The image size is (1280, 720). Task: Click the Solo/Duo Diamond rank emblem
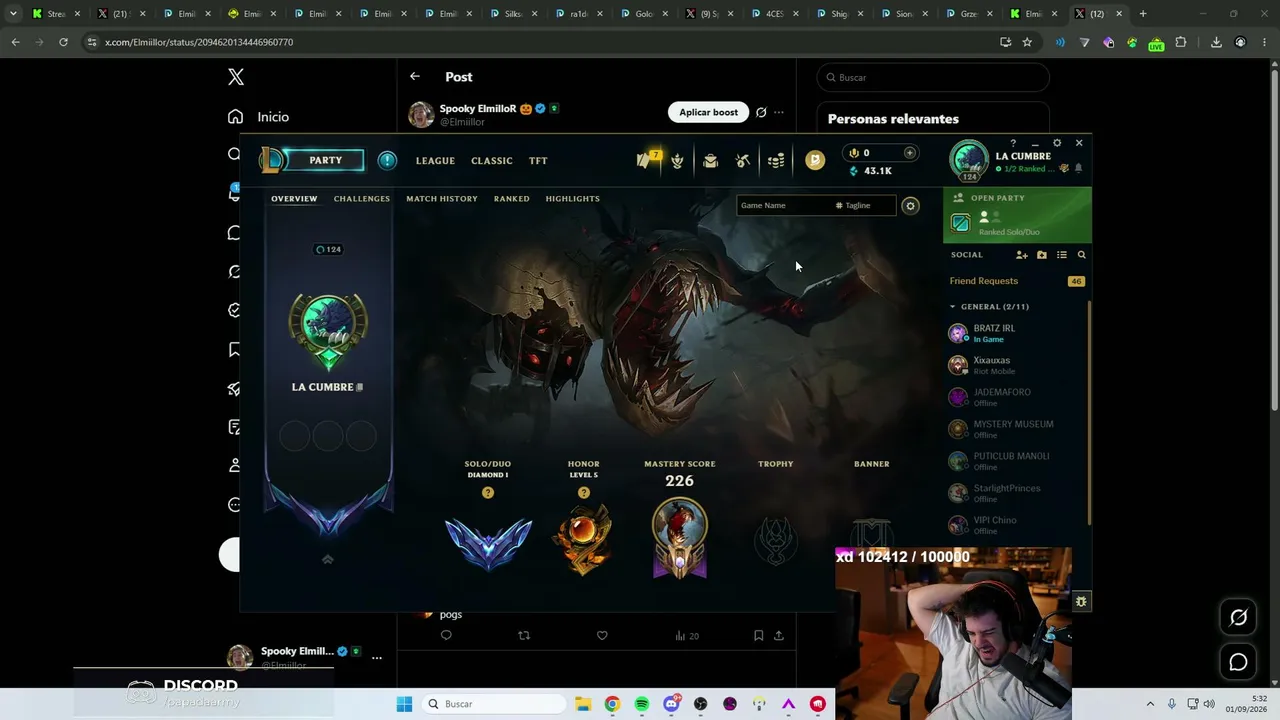488,543
